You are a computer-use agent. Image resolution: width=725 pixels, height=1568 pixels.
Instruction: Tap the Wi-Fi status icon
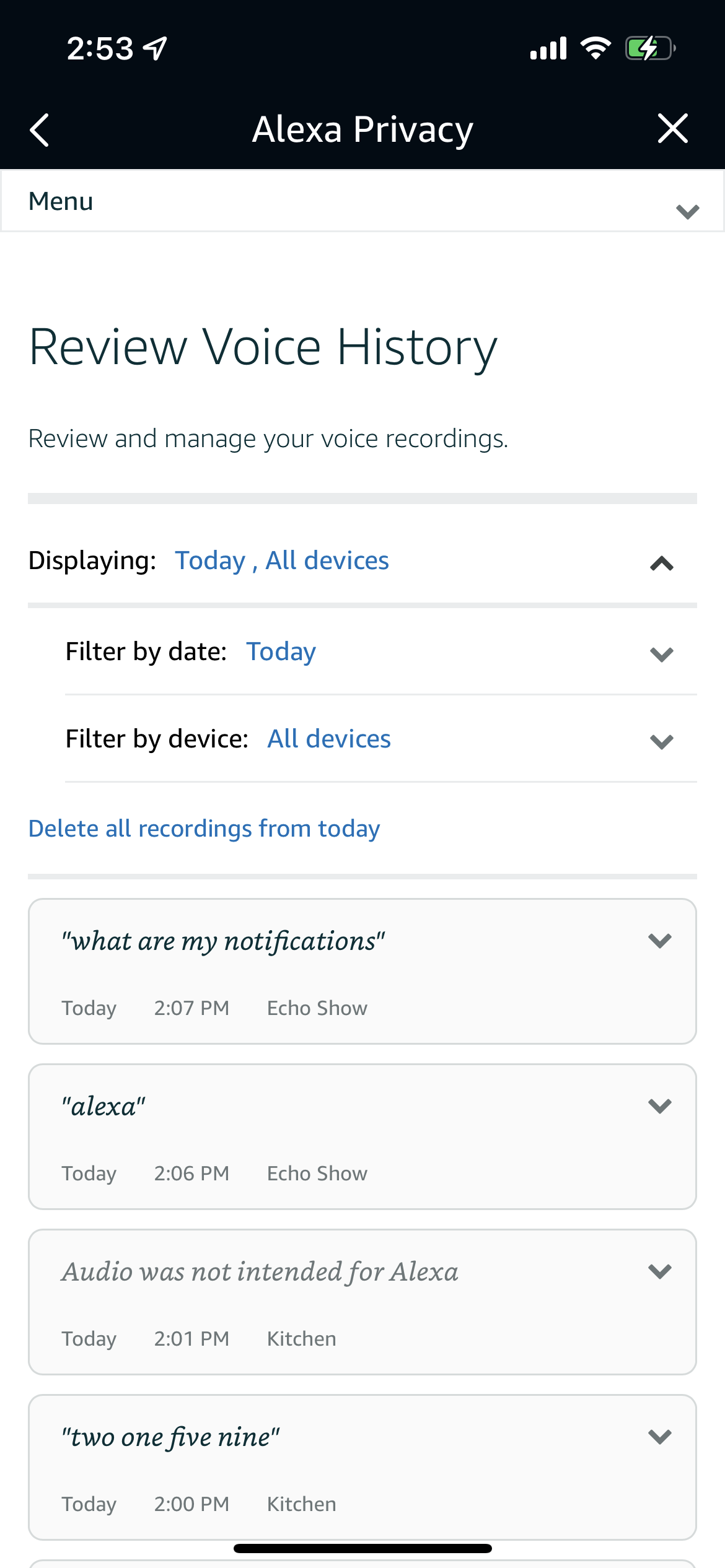coord(595,48)
